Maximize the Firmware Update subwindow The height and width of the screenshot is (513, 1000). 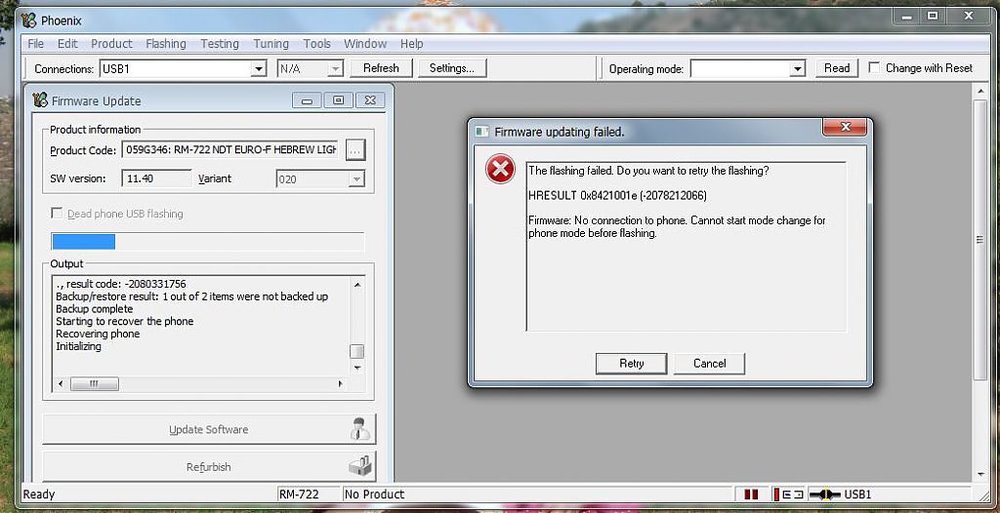pyautogui.click(x=339, y=101)
